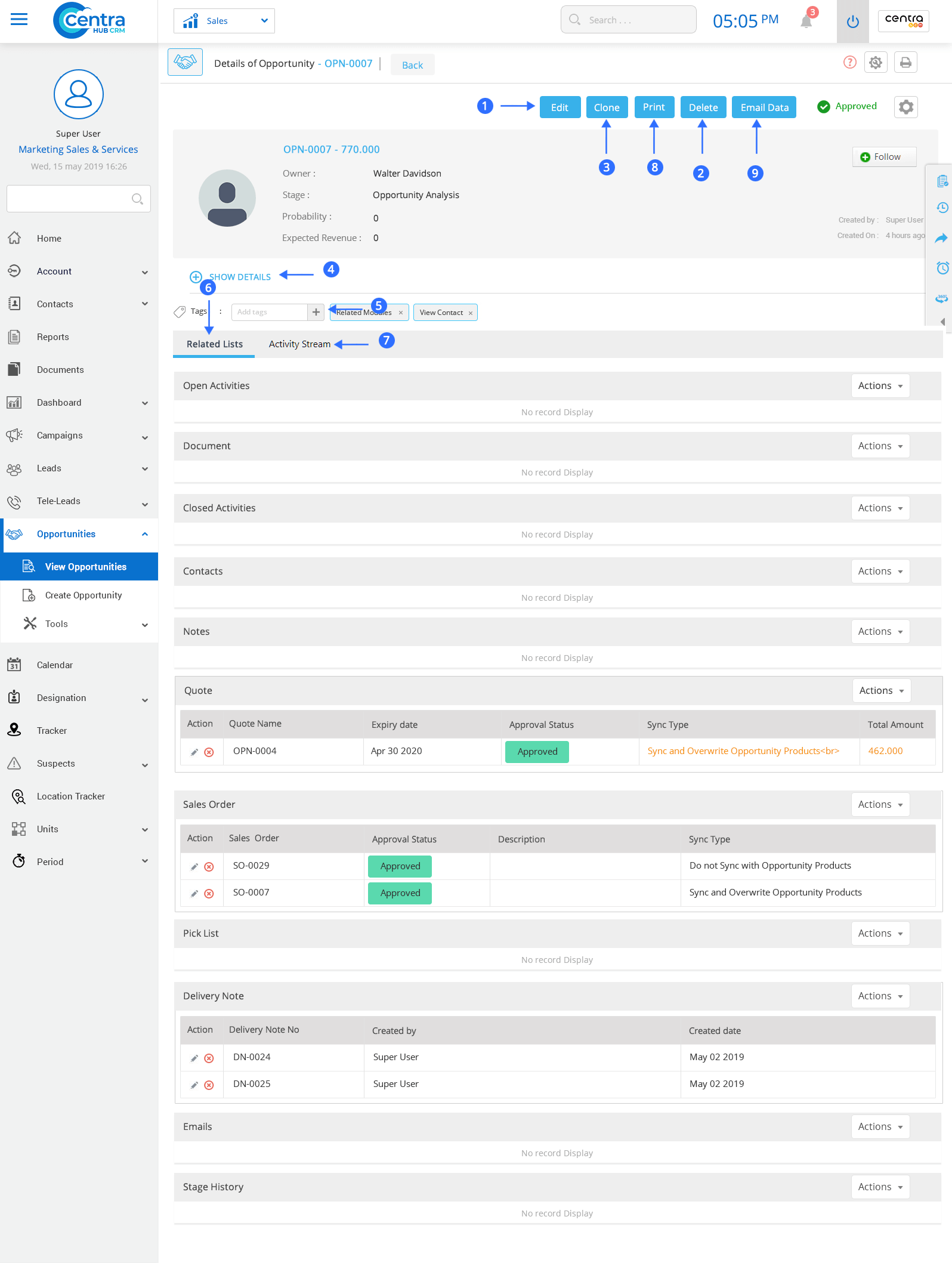Screen dimensions: 952x1263
Task: Click the Clone button
Action: pyautogui.click(x=606, y=107)
